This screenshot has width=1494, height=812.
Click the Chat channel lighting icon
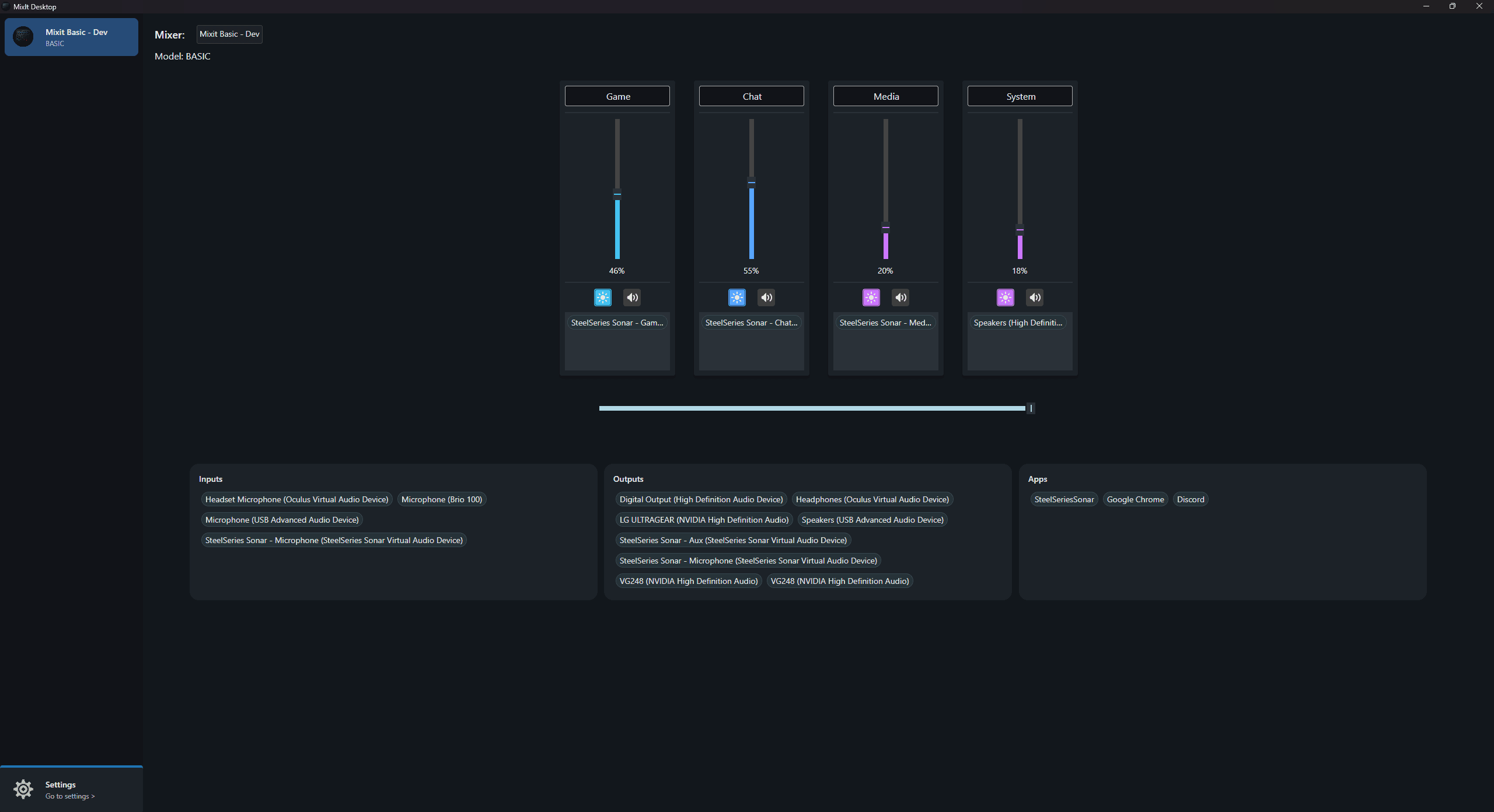(x=736, y=297)
